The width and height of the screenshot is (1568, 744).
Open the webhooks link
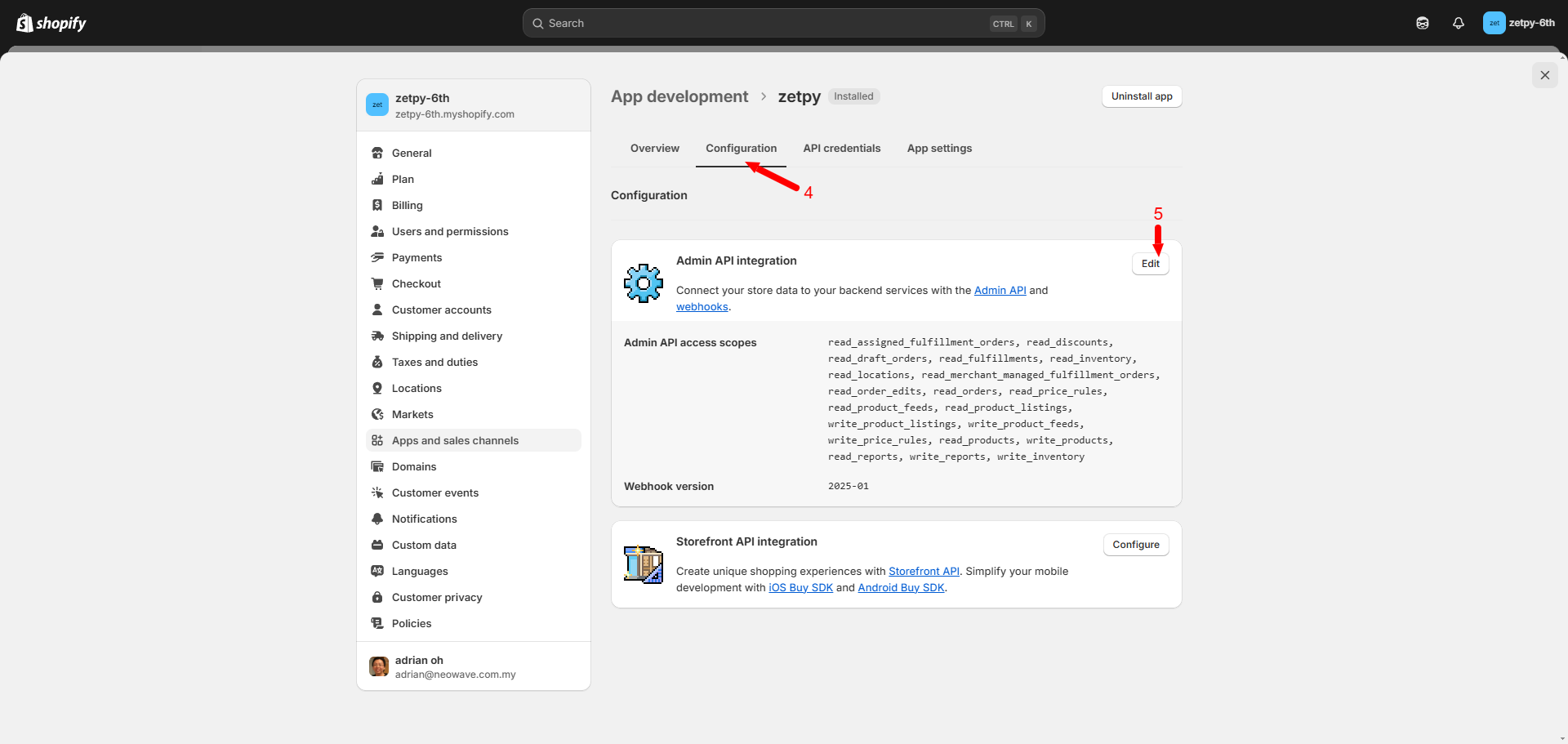tap(702, 307)
